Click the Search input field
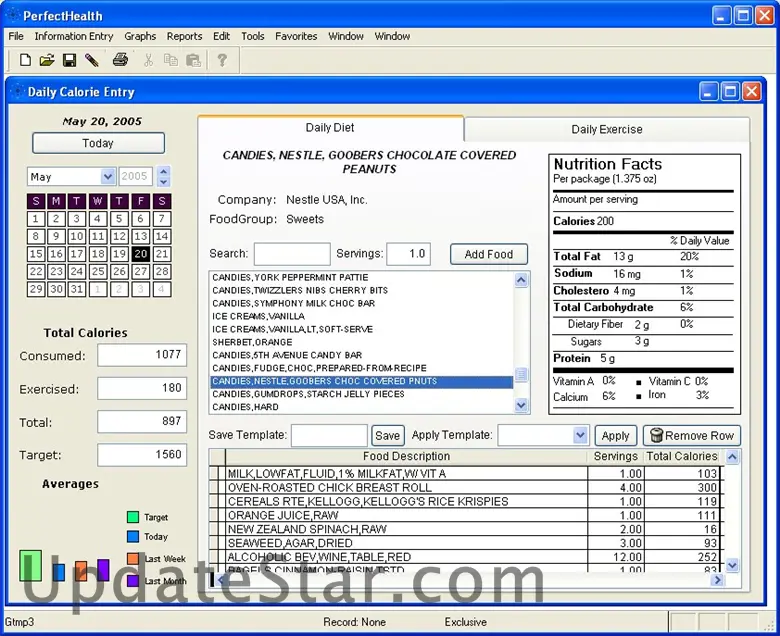Screen dimensions: 780x636 tap(292, 254)
